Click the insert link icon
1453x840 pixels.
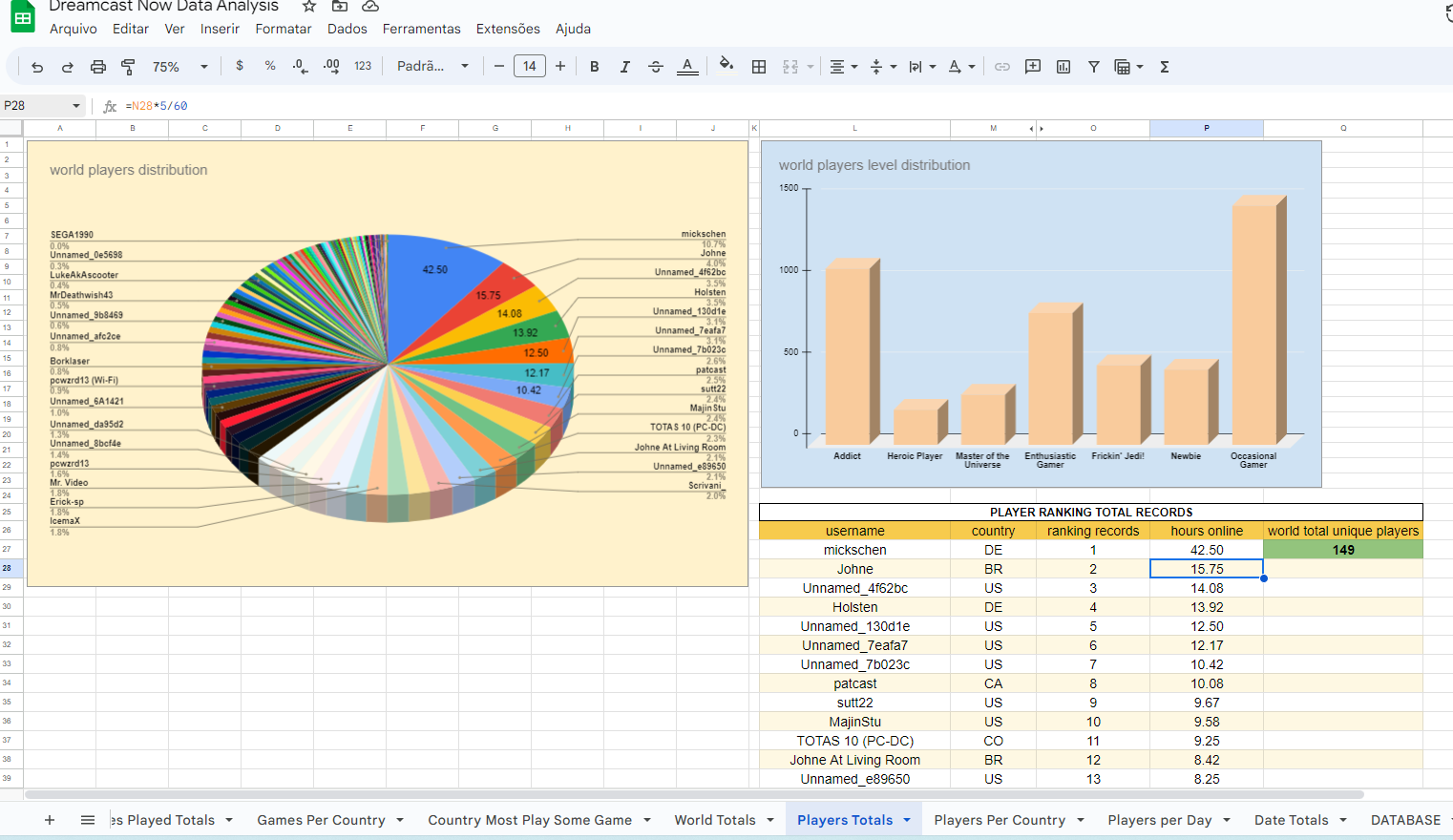1002,67
